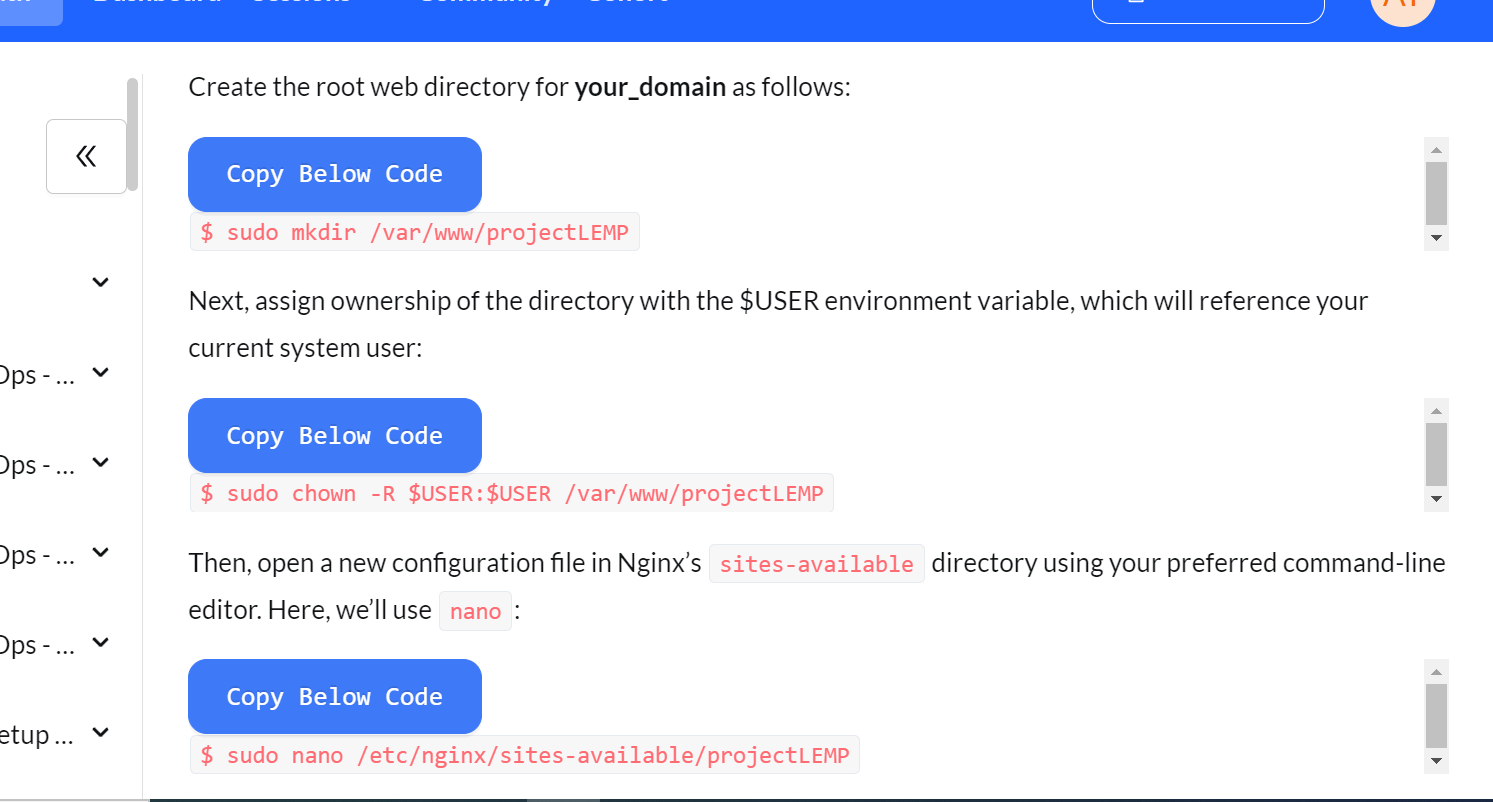Click the down arrow on the first code block scrollbar
1493x802 pixels.
click(1436, 239)
